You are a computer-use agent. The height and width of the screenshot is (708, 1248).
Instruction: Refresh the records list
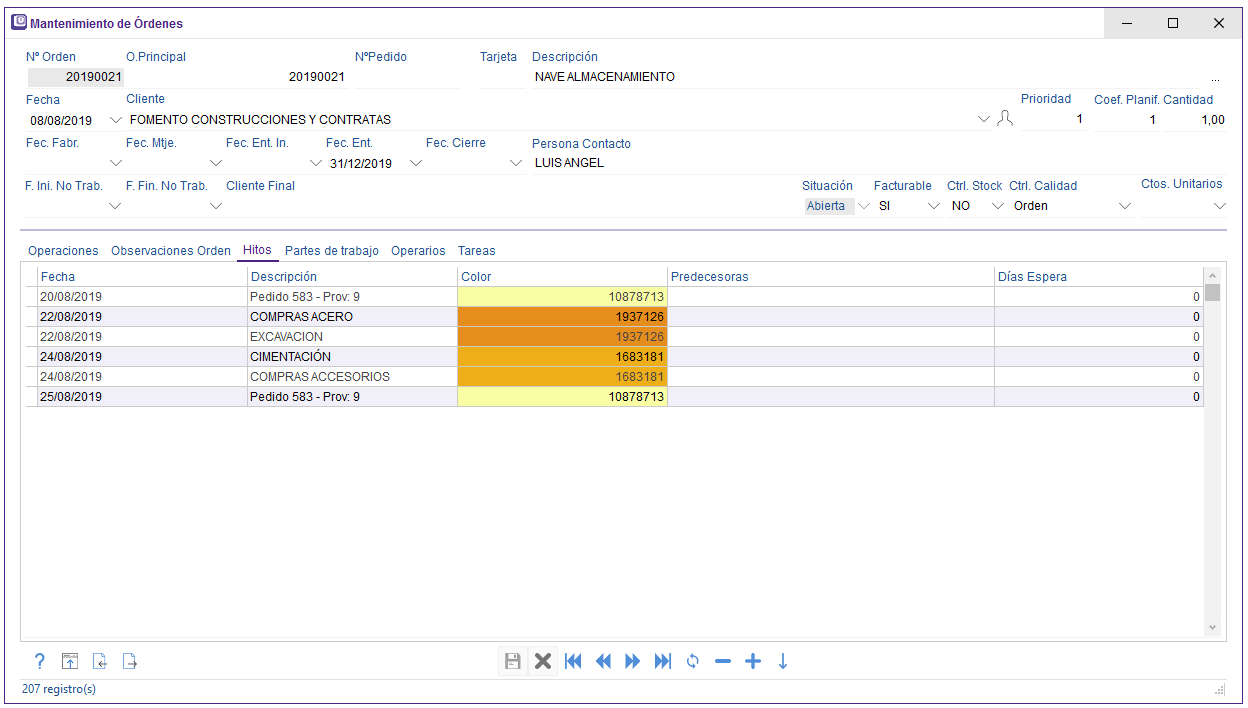tap(693, 661)
